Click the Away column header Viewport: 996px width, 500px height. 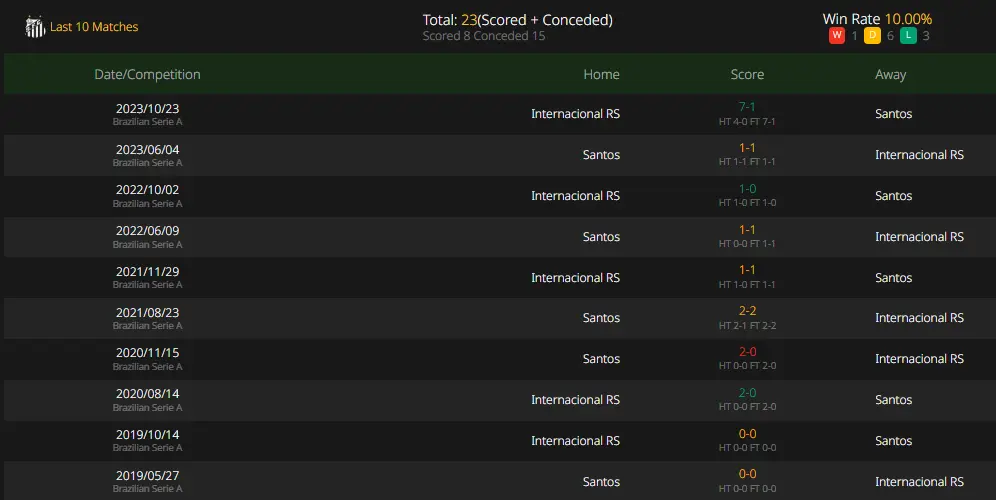[x=891, y=74]
